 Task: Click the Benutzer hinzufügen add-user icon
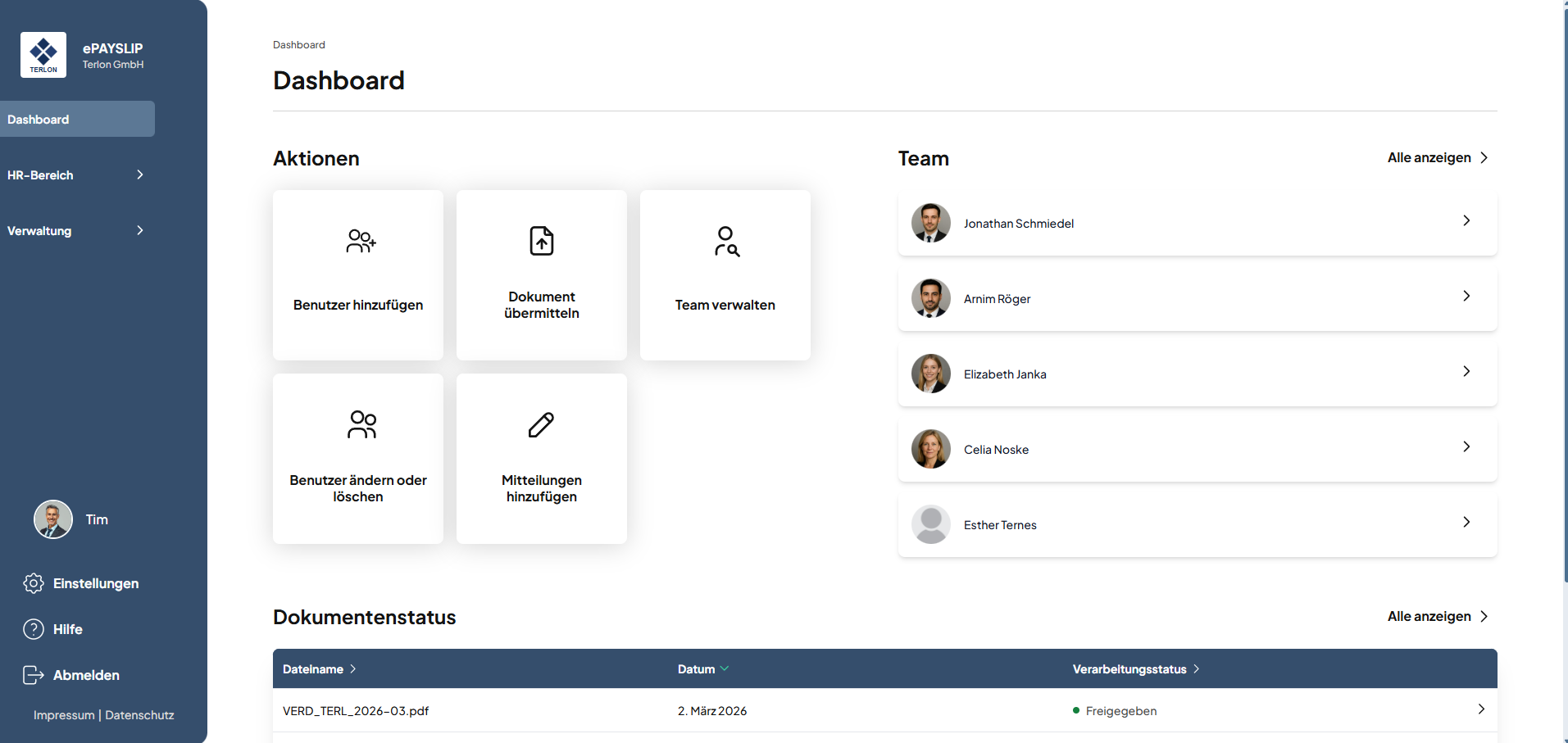pos(361,242)
